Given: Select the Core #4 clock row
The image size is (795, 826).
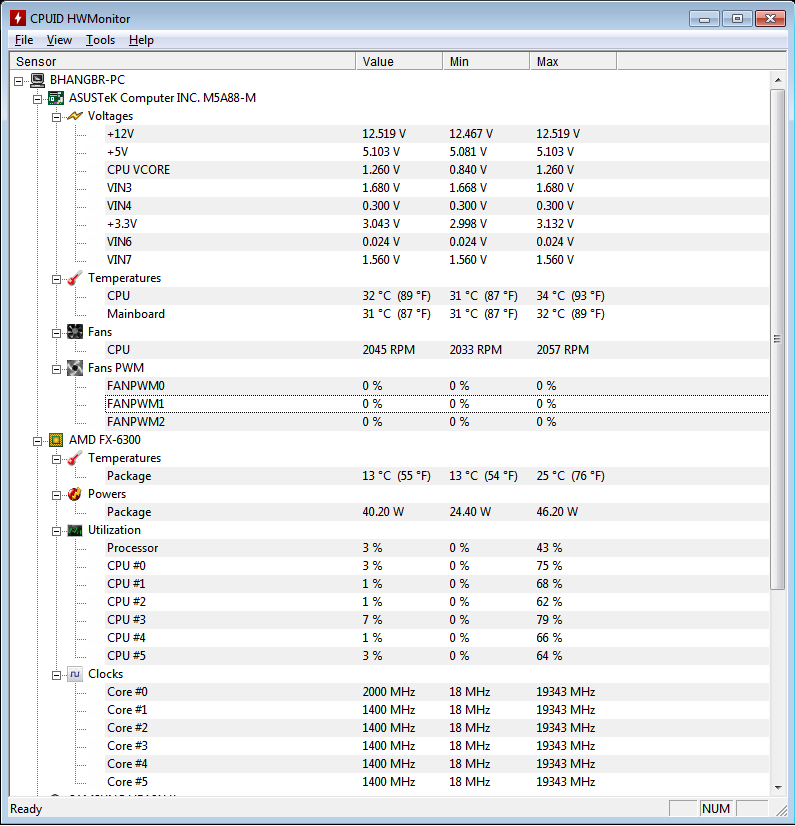Looking at the screenshot, I should pos(437,764).
